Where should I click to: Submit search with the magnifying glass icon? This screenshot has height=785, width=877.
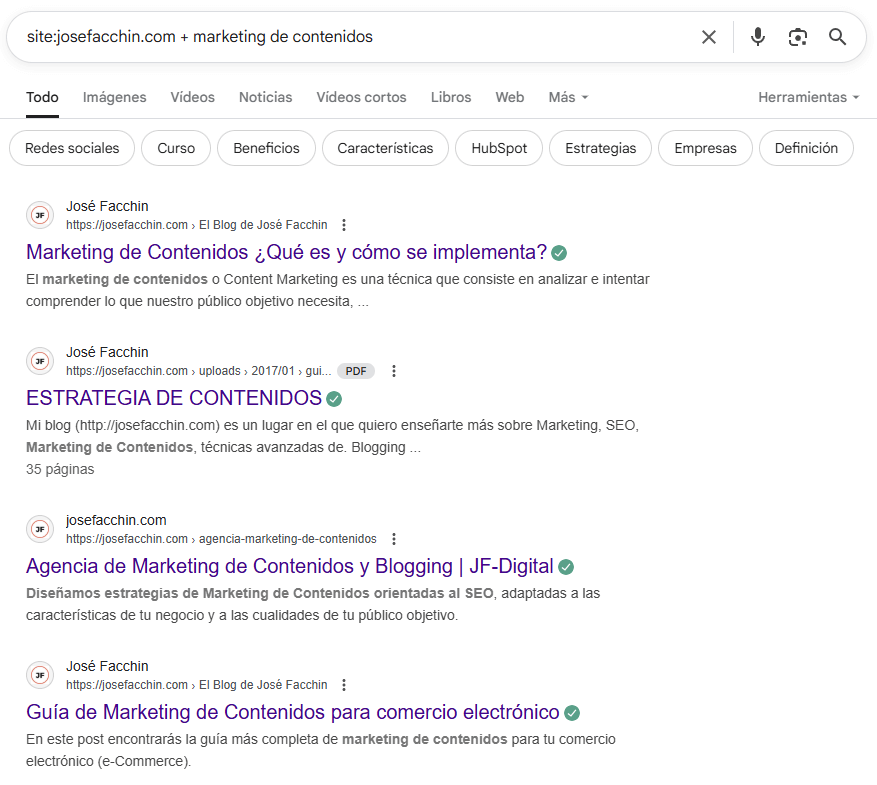pos(837,37)
